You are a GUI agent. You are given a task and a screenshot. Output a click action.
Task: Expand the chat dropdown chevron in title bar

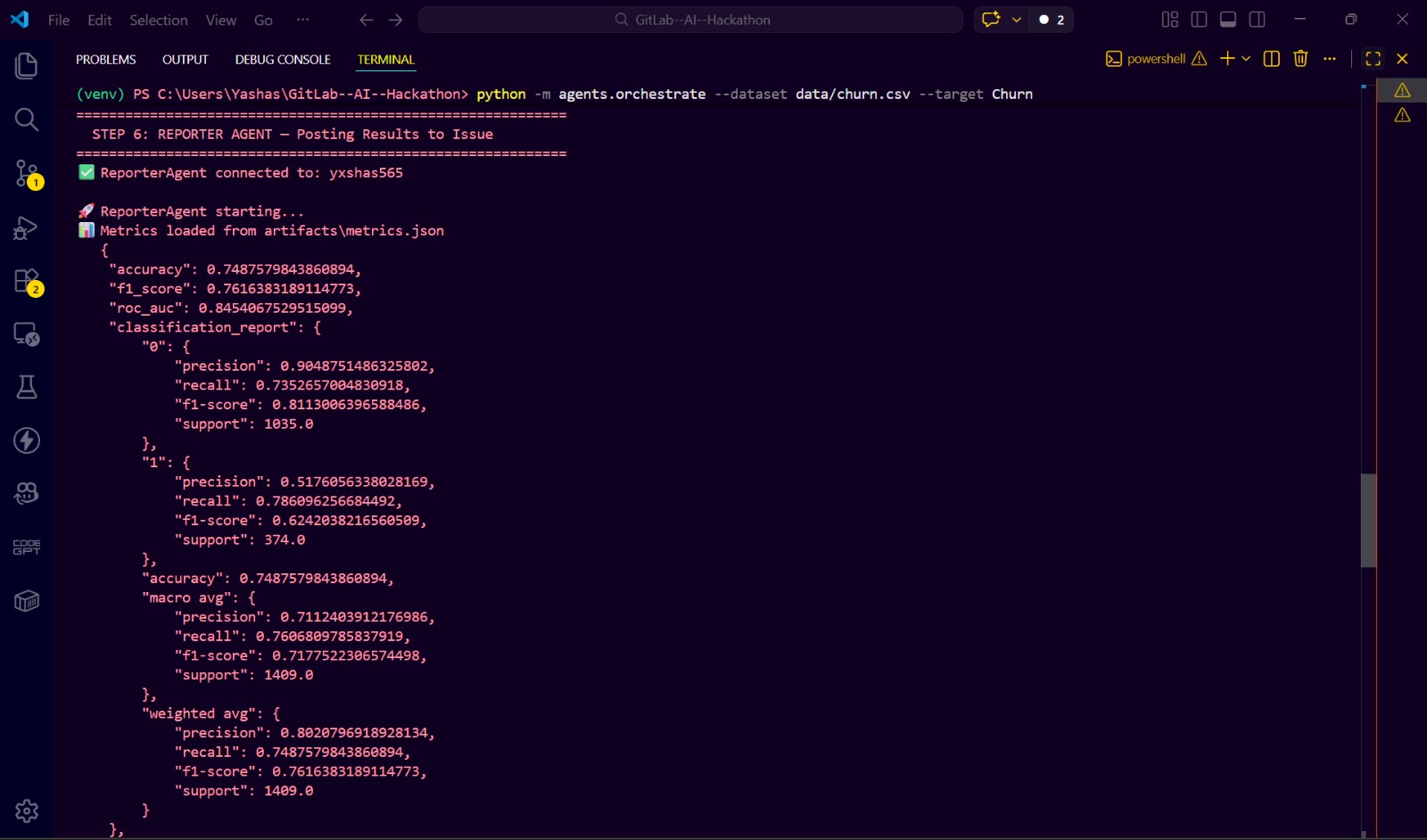pos(1016,20)
